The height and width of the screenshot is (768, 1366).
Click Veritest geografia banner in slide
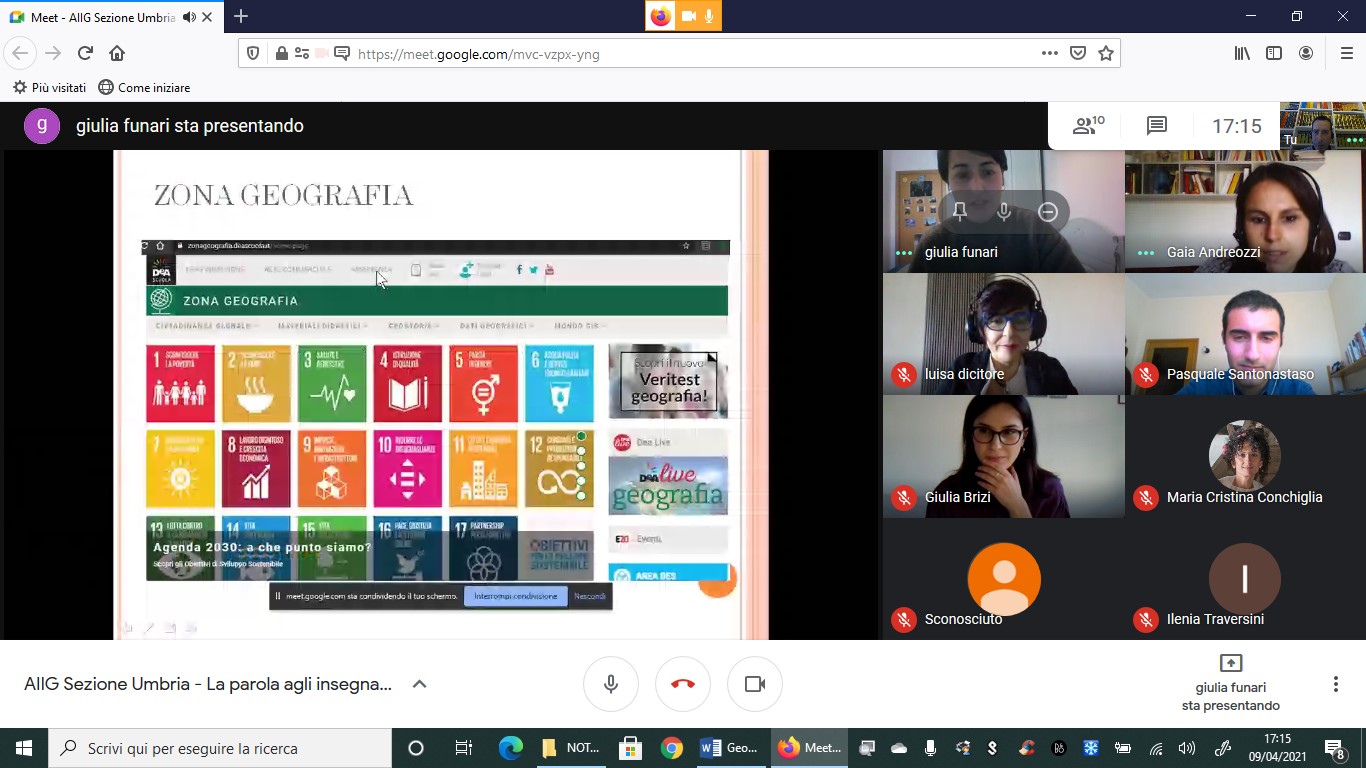coord(667,381)
